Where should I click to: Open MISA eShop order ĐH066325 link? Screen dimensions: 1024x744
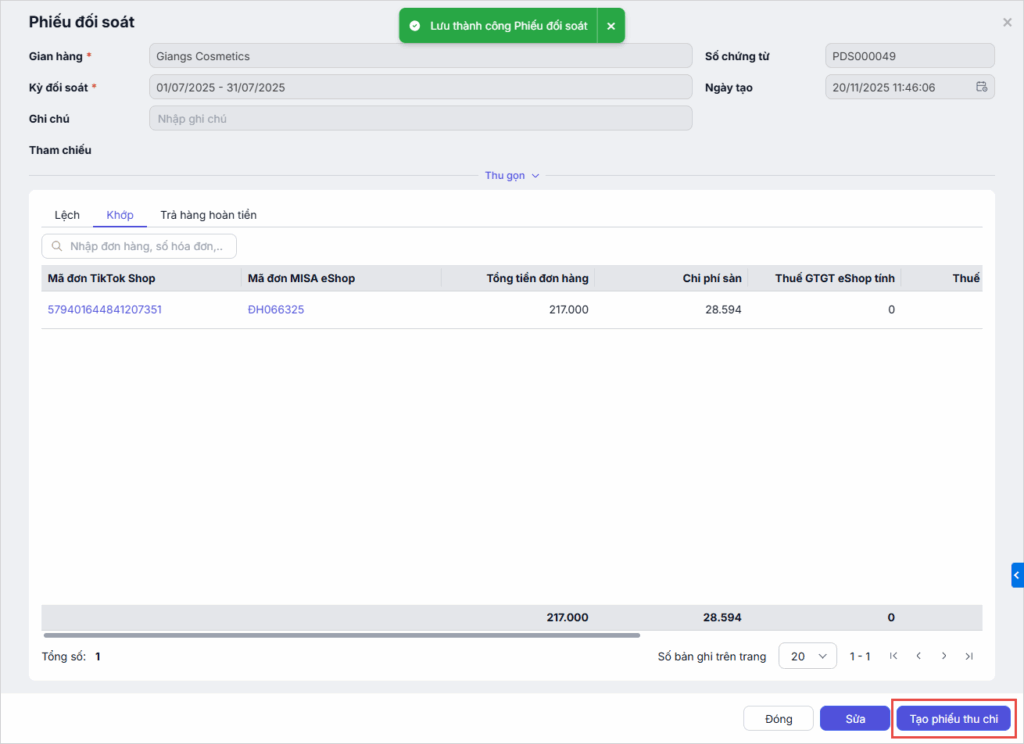coord(276,310)
